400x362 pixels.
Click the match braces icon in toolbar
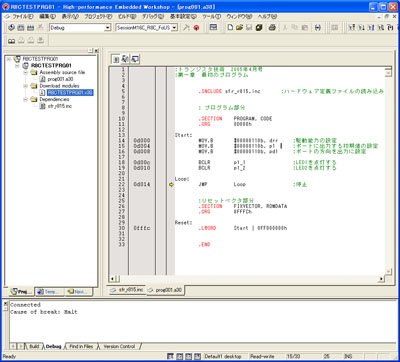318,28
